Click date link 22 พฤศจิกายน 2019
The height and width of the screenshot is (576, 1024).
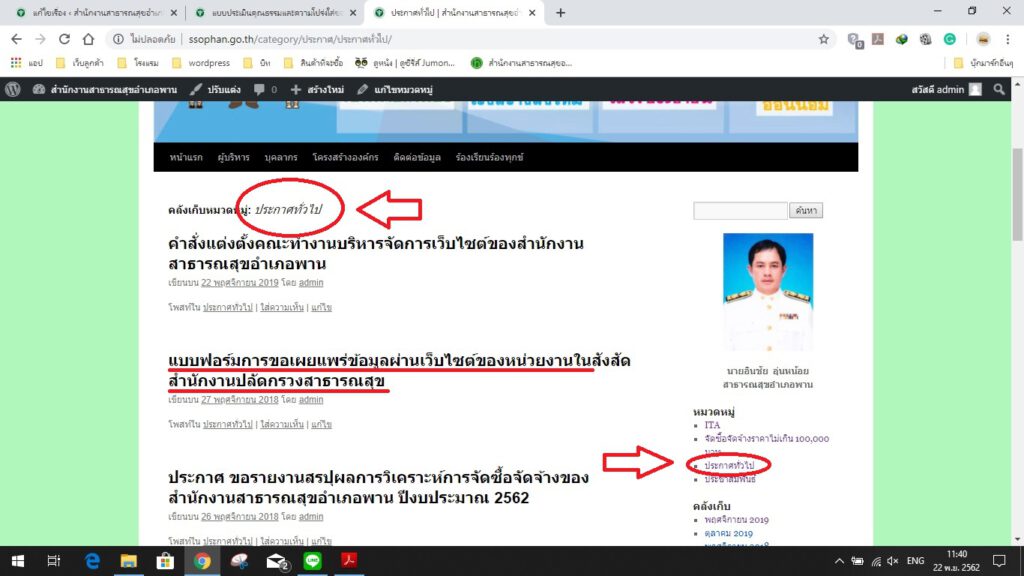coord(240,283)
